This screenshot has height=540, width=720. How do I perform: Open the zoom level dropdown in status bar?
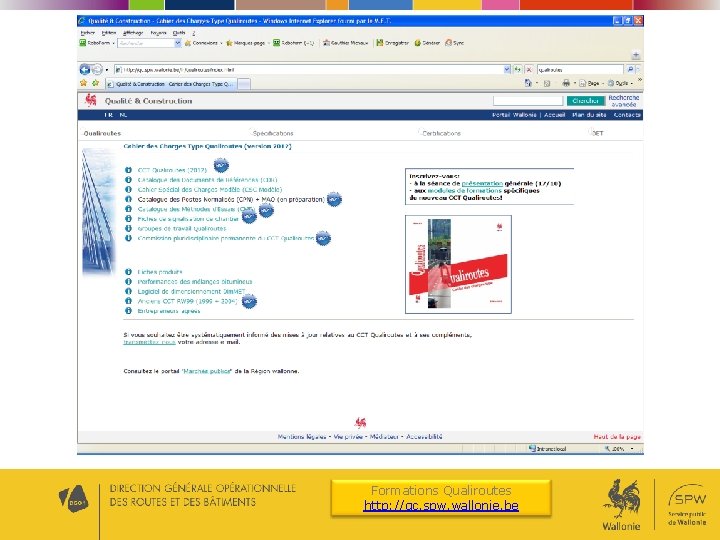point(632,449)
